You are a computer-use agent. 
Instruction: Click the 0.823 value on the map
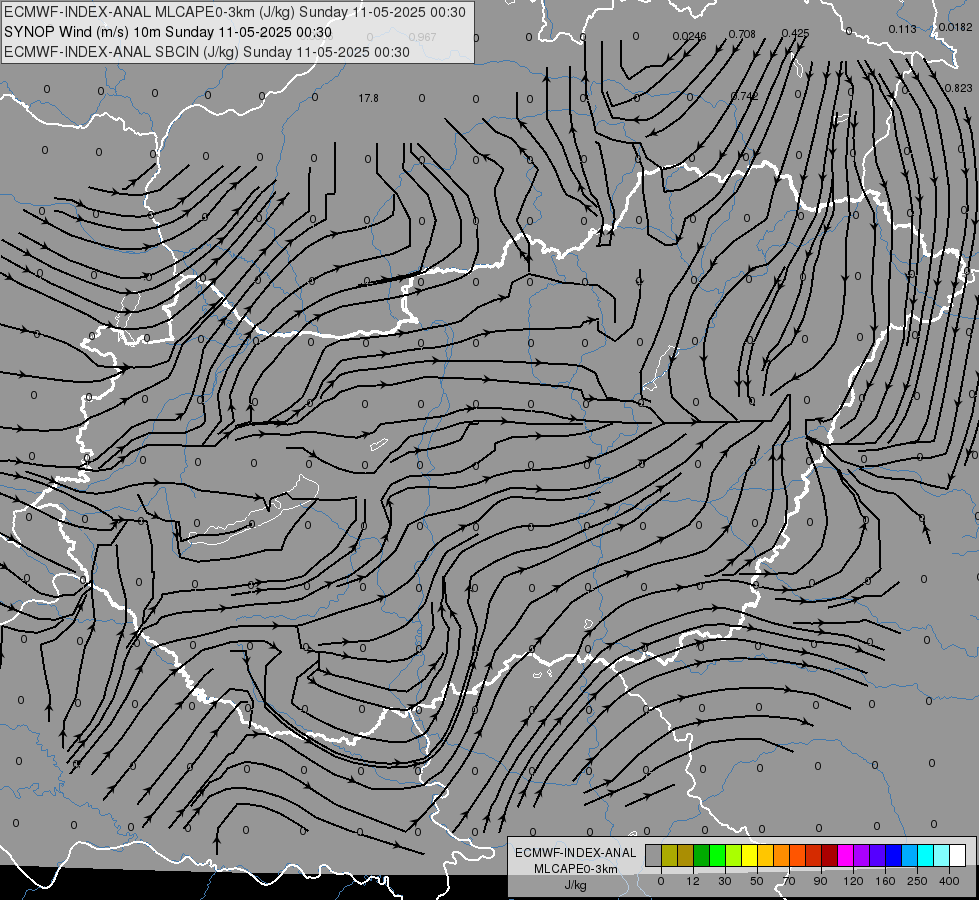958,88
